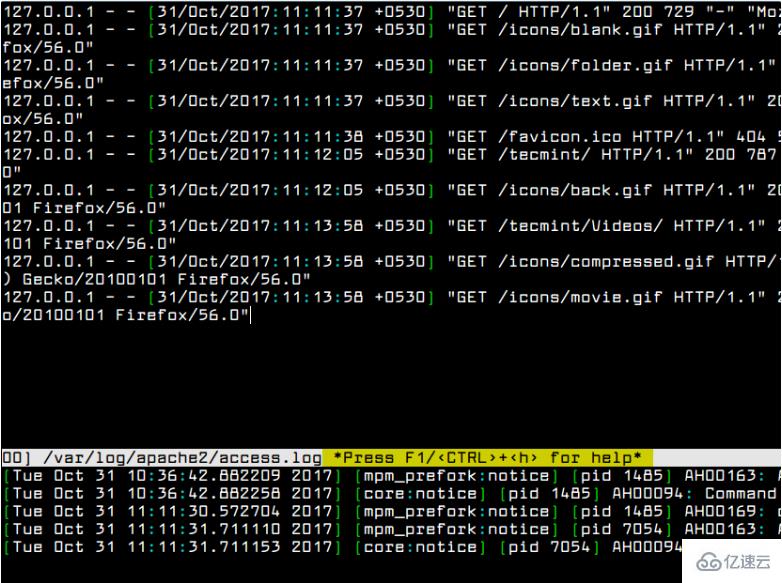This screenshot has height=583, width=782.
Task: Click the /favicon.ico 404 request line
Action: coord(391,136)
